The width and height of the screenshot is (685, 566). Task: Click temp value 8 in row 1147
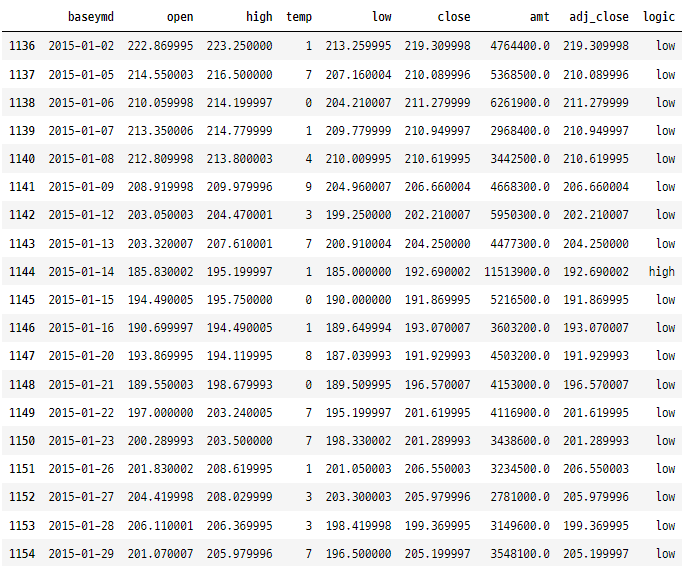[308, 355]
